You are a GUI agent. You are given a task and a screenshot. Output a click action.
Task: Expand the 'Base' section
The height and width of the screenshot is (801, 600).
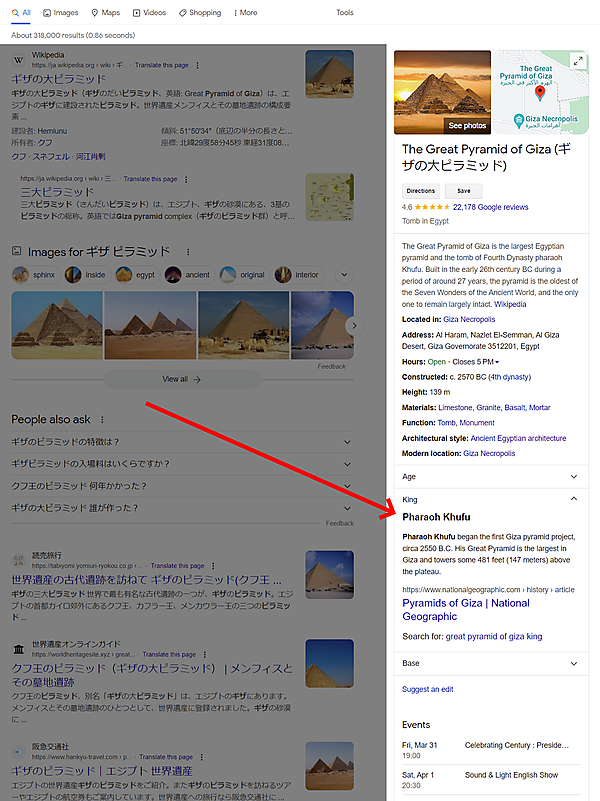pos(573,663)
